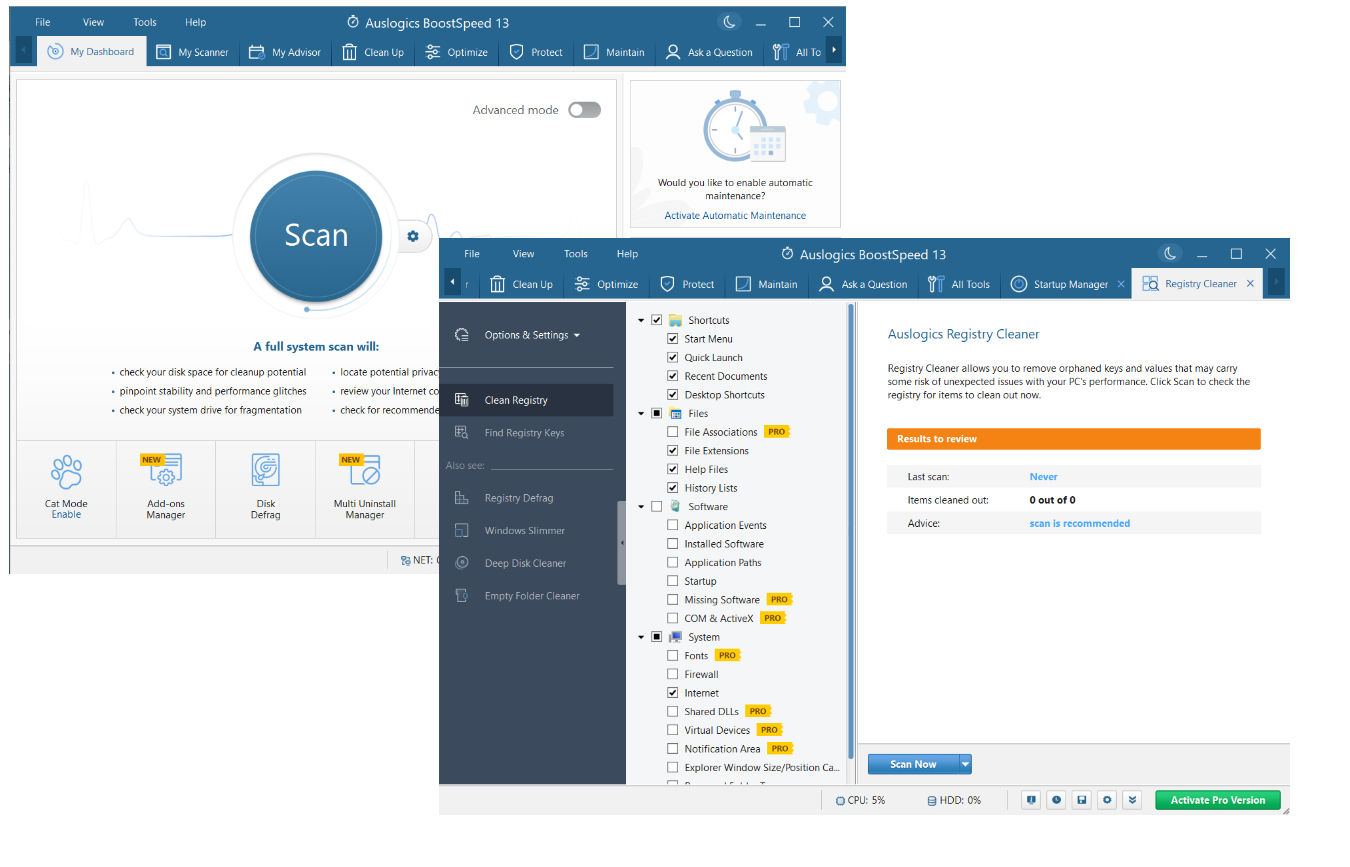This screenshot has width=1350, height=867.
Task: Switch to My Advisor tab in back window
Action: (x=285, y=52)
